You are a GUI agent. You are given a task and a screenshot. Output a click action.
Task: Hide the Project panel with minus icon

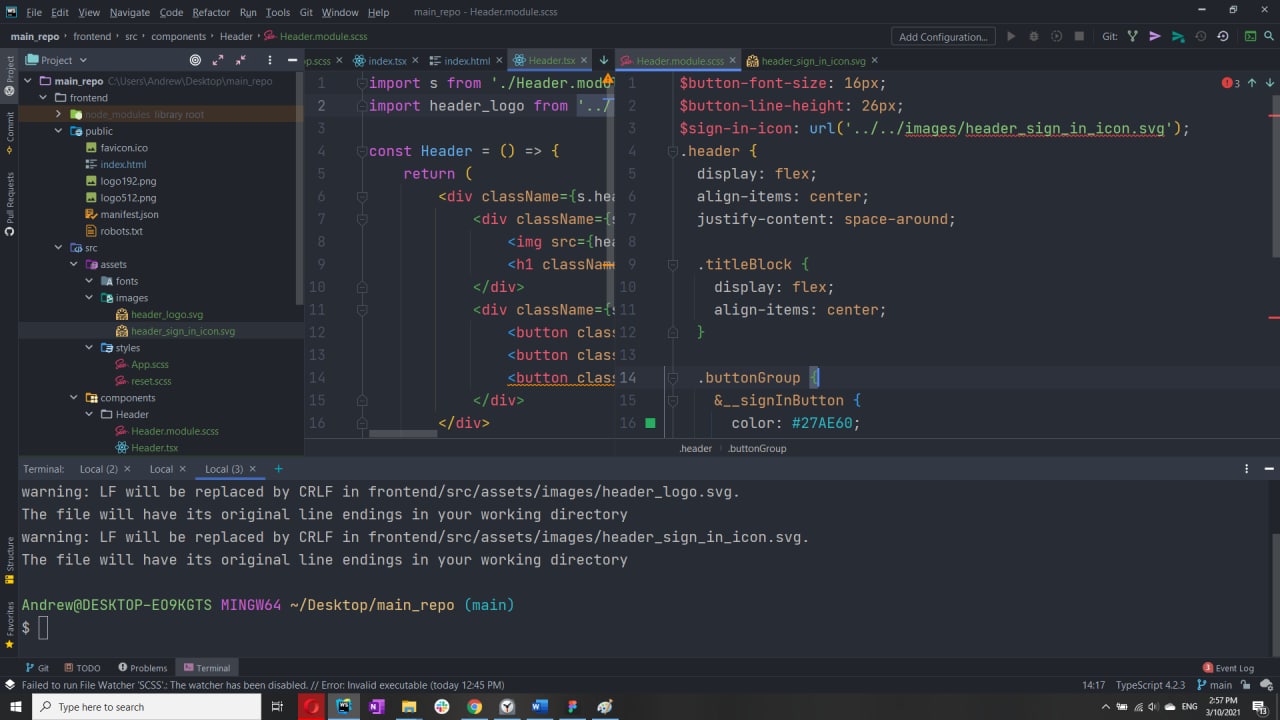[292, 60]
